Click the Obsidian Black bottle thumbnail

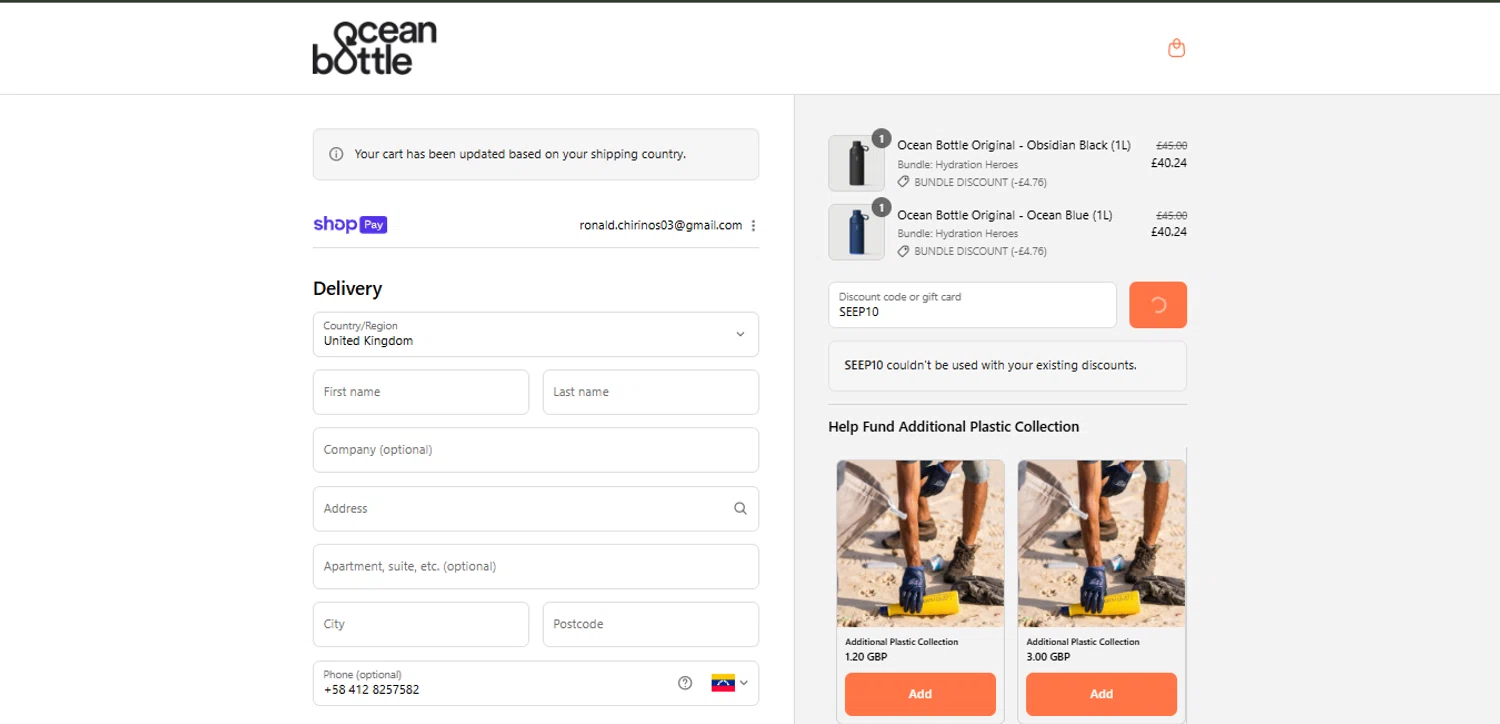856,163
